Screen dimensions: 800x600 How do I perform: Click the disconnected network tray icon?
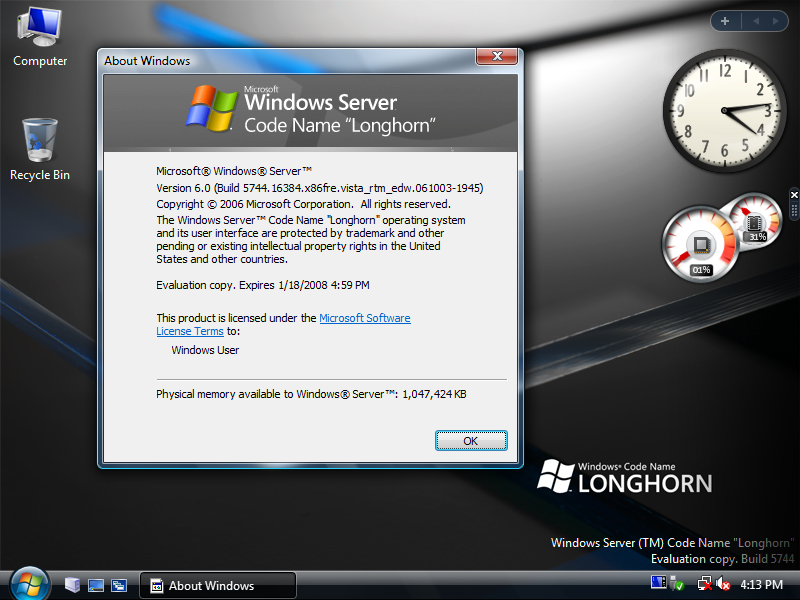pos(705,583)
